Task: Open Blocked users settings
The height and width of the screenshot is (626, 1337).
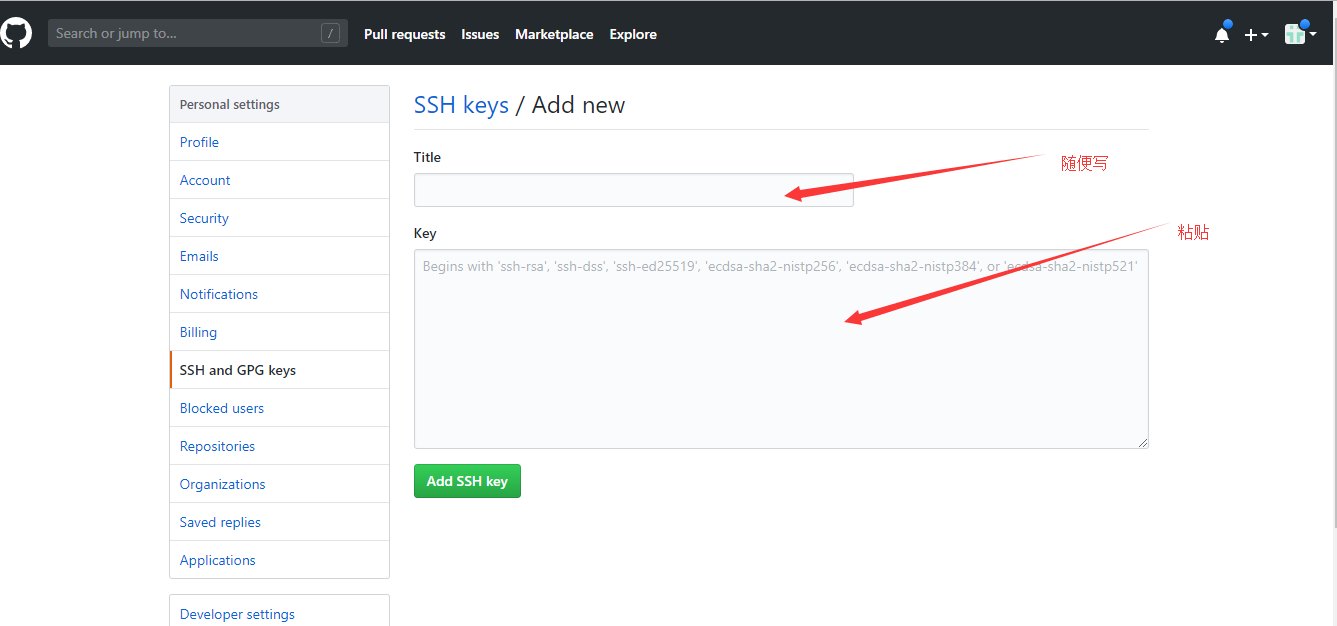Action: [x=279, y=408]
